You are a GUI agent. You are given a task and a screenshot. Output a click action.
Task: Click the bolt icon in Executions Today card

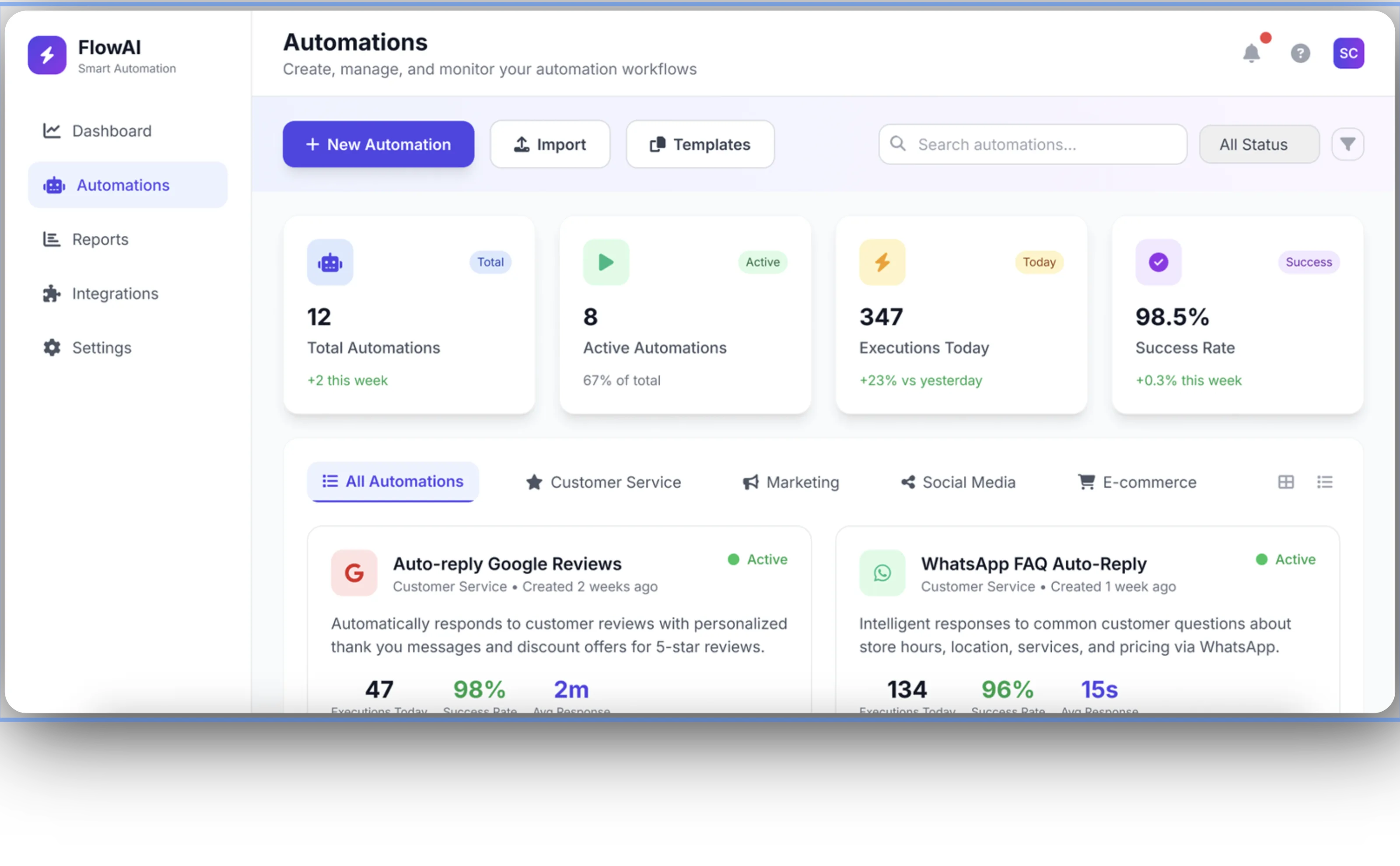point(882,262)
